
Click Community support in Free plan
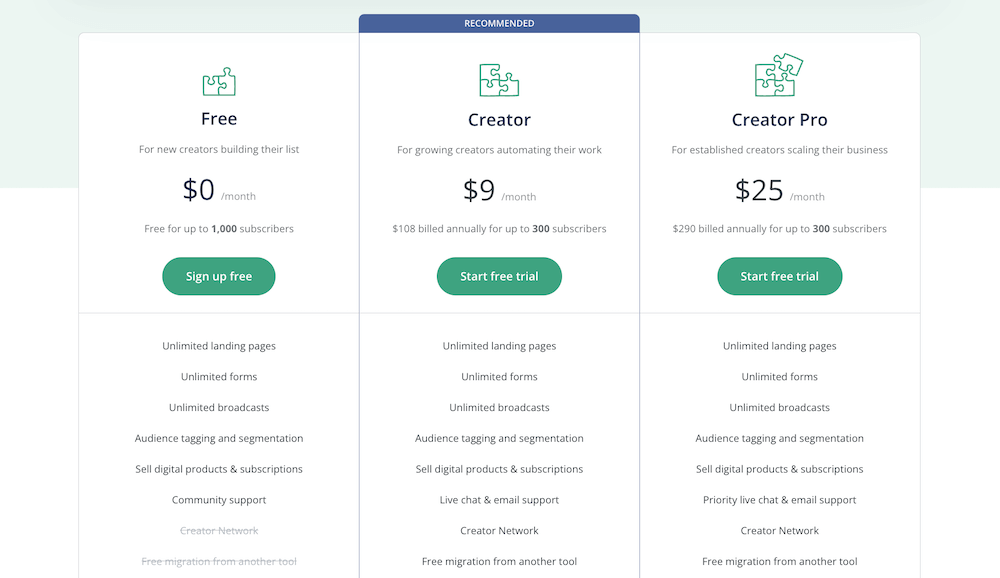(219, 500)
